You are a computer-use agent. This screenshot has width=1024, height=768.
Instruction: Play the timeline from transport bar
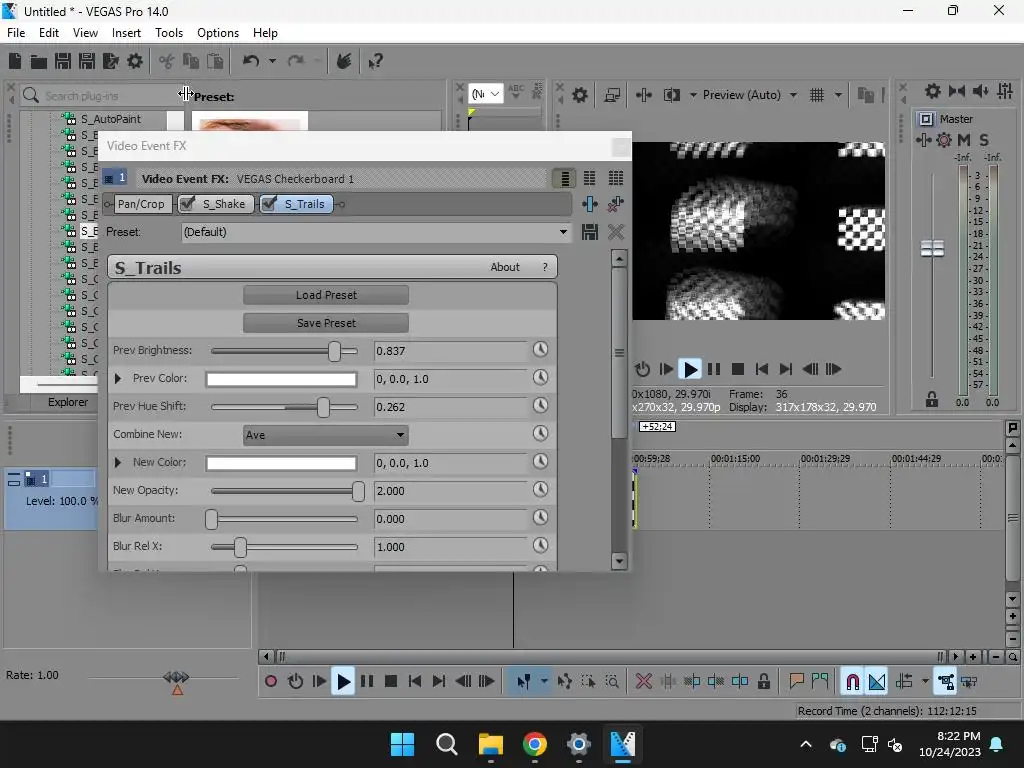pyautogui.click(x=343, y=682)
